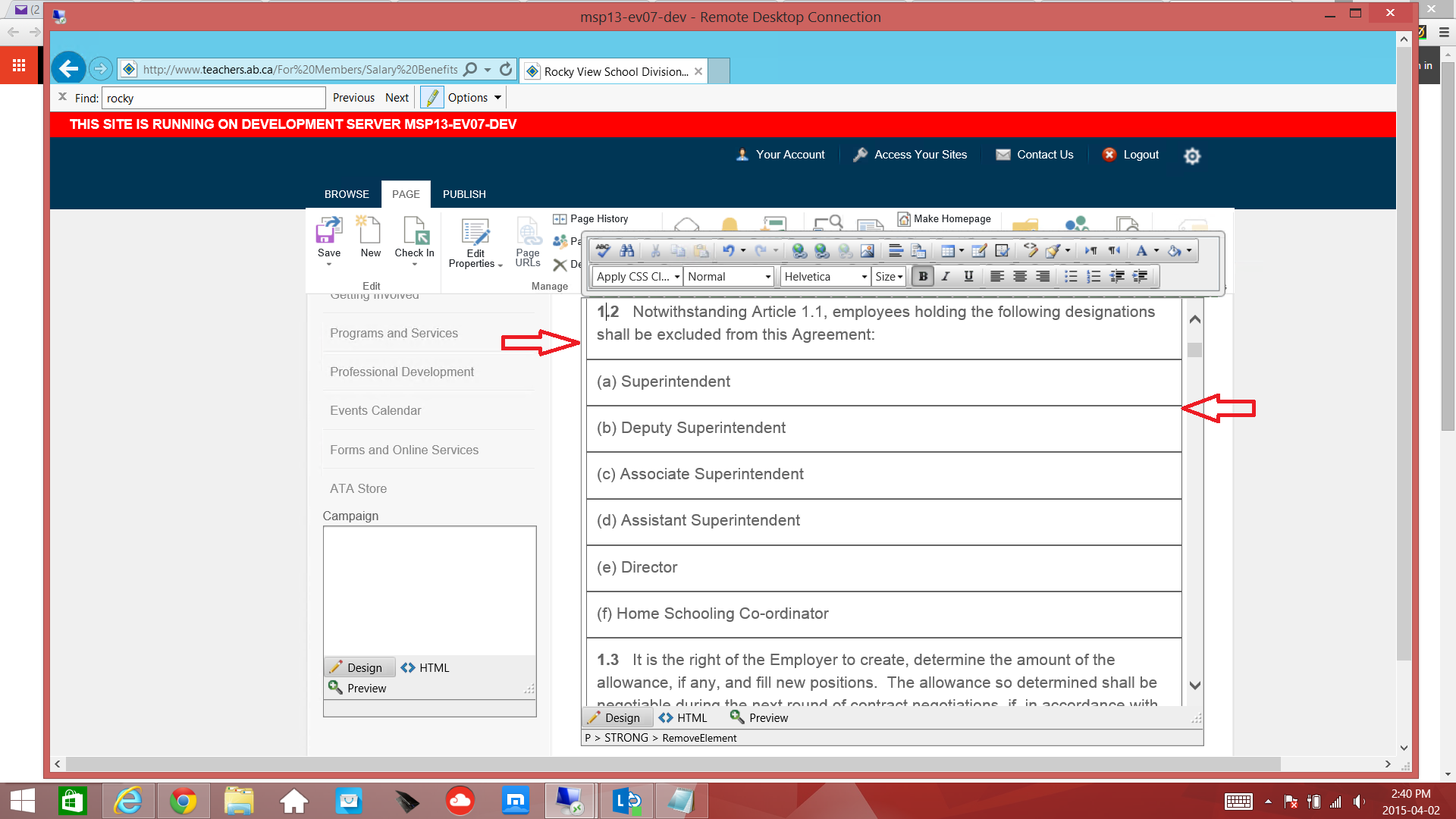Image resolution: width=1456 pixels, height=819 pixels.
Task: Insert an image using picture icon
Action: [x=868, y=251]
